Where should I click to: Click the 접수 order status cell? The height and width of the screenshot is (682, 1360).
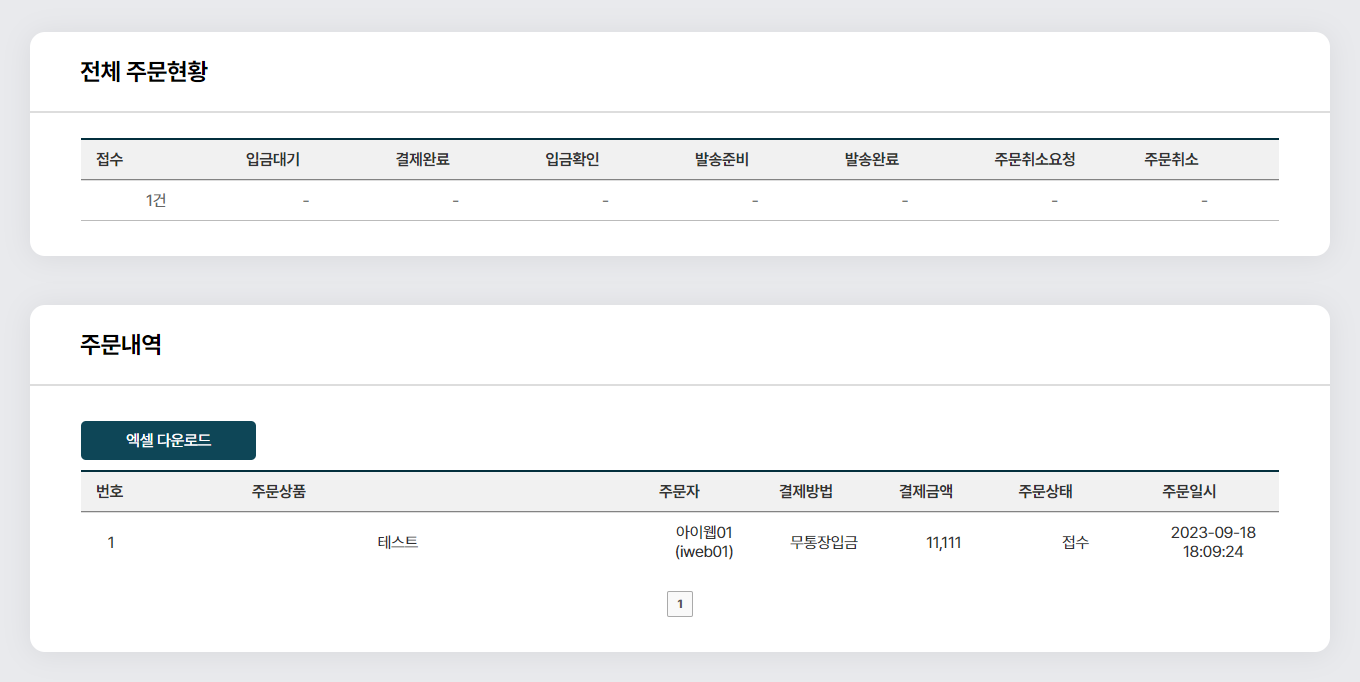pyautogui.click(x=1075, y=543)
